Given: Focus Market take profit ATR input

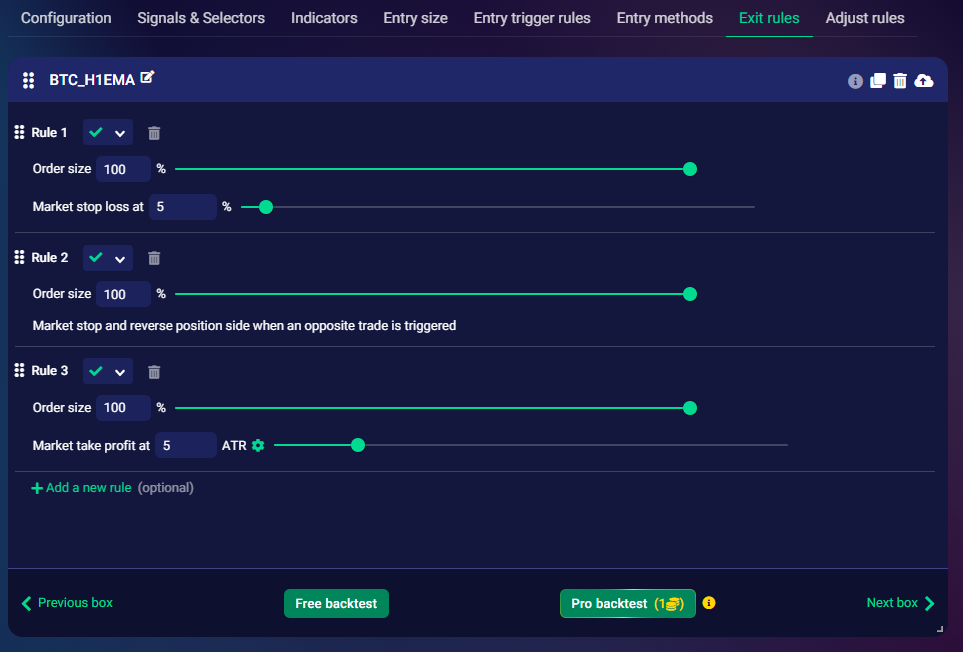Looking at the screenshot, I should point(185,445).
